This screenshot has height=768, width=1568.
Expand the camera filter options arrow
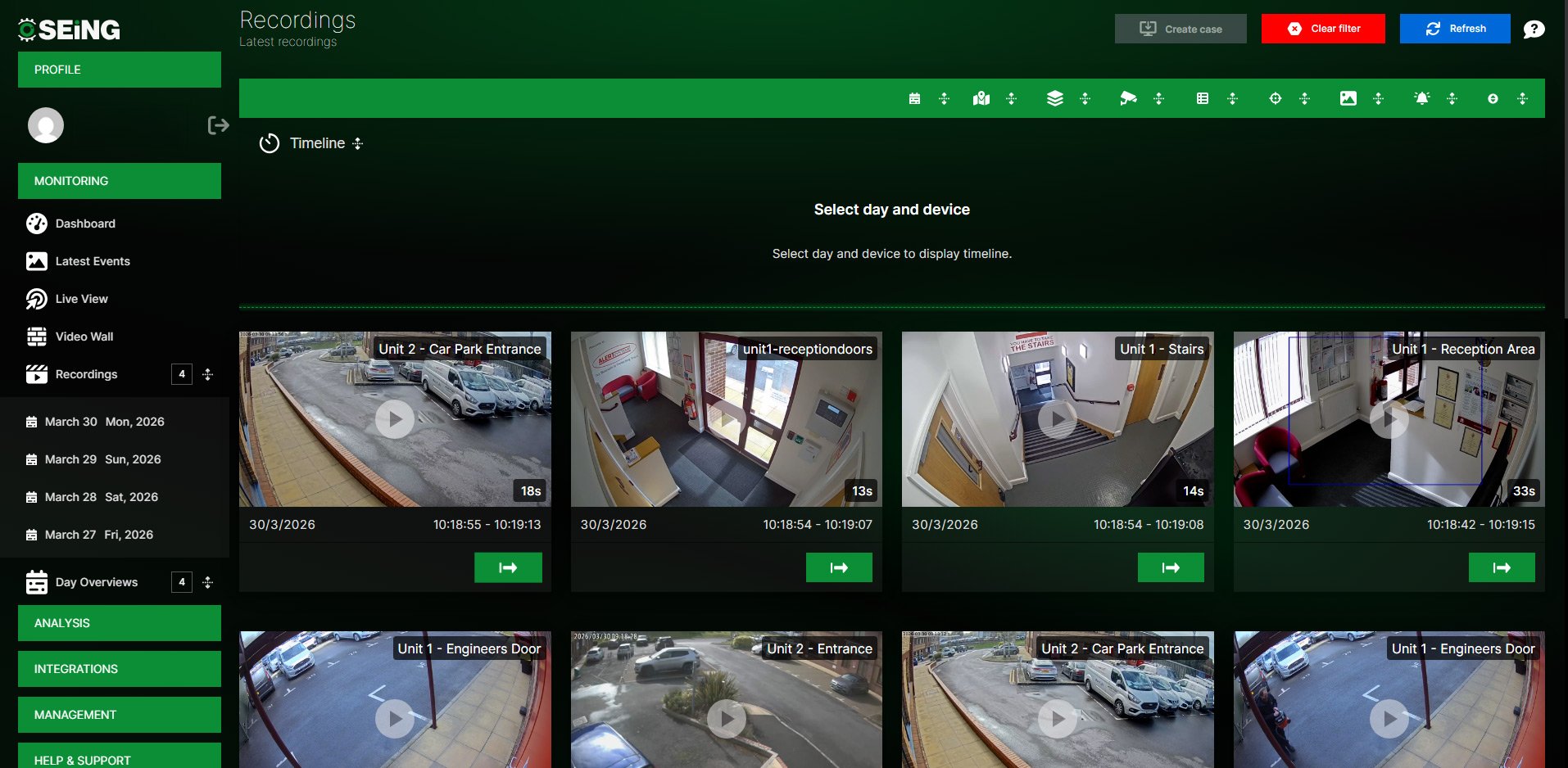tap(1158, 99)
